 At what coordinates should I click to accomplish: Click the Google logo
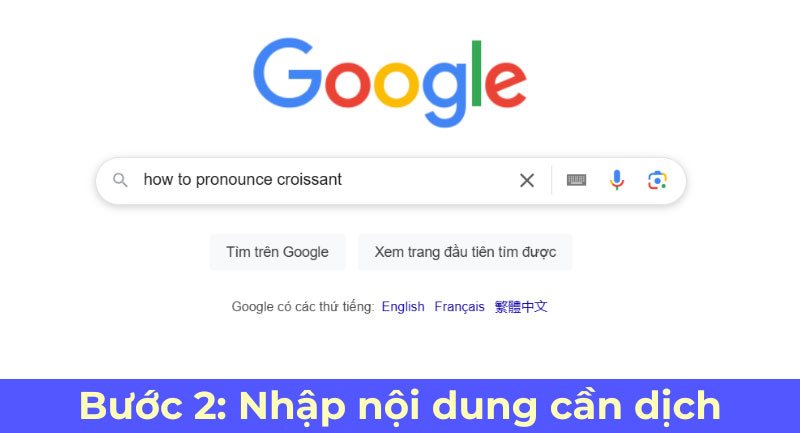[x=390, y=82]
